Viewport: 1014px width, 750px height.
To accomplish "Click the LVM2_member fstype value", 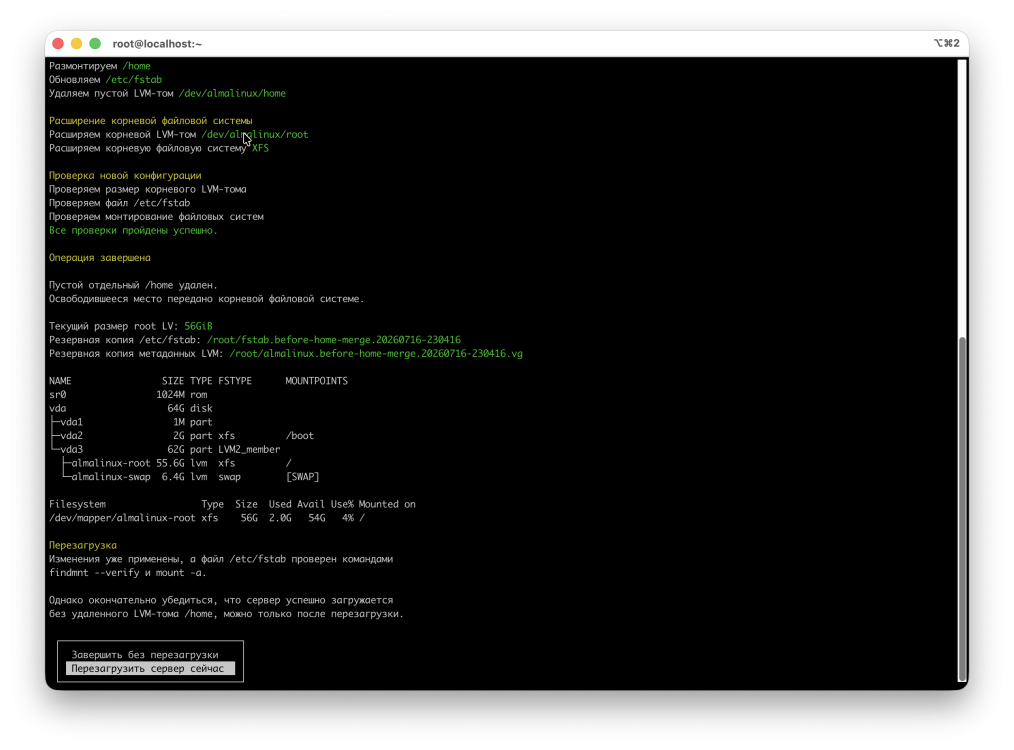I will click(249, 449).
